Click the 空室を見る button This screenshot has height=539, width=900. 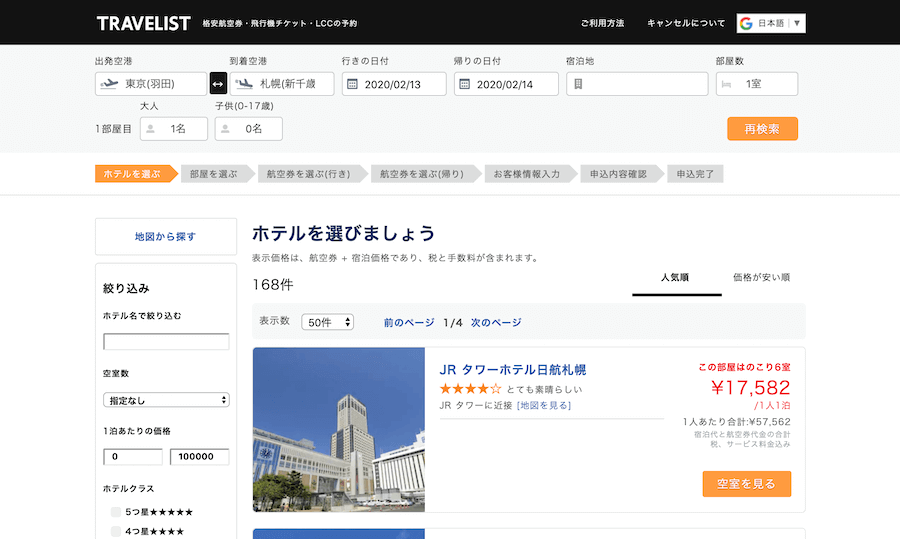click(747, 484)
